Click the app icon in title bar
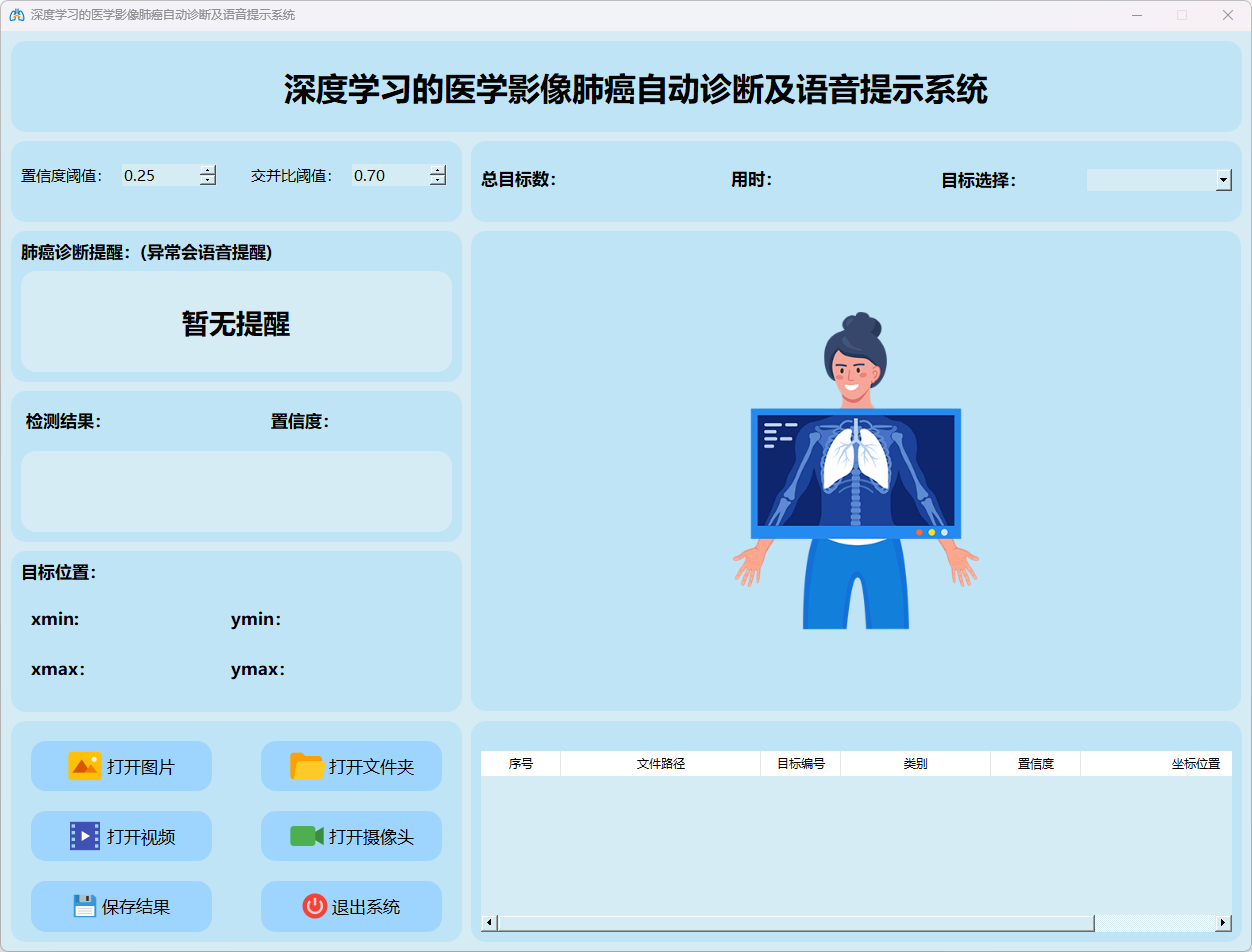 click(x=16, y=15)
